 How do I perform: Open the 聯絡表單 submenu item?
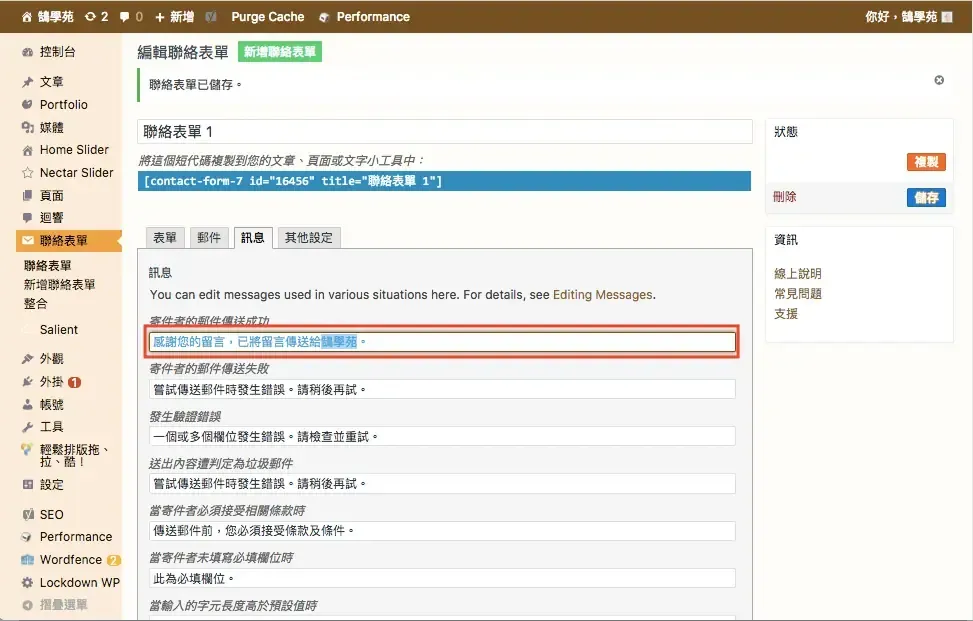click(x=48, y=266)
